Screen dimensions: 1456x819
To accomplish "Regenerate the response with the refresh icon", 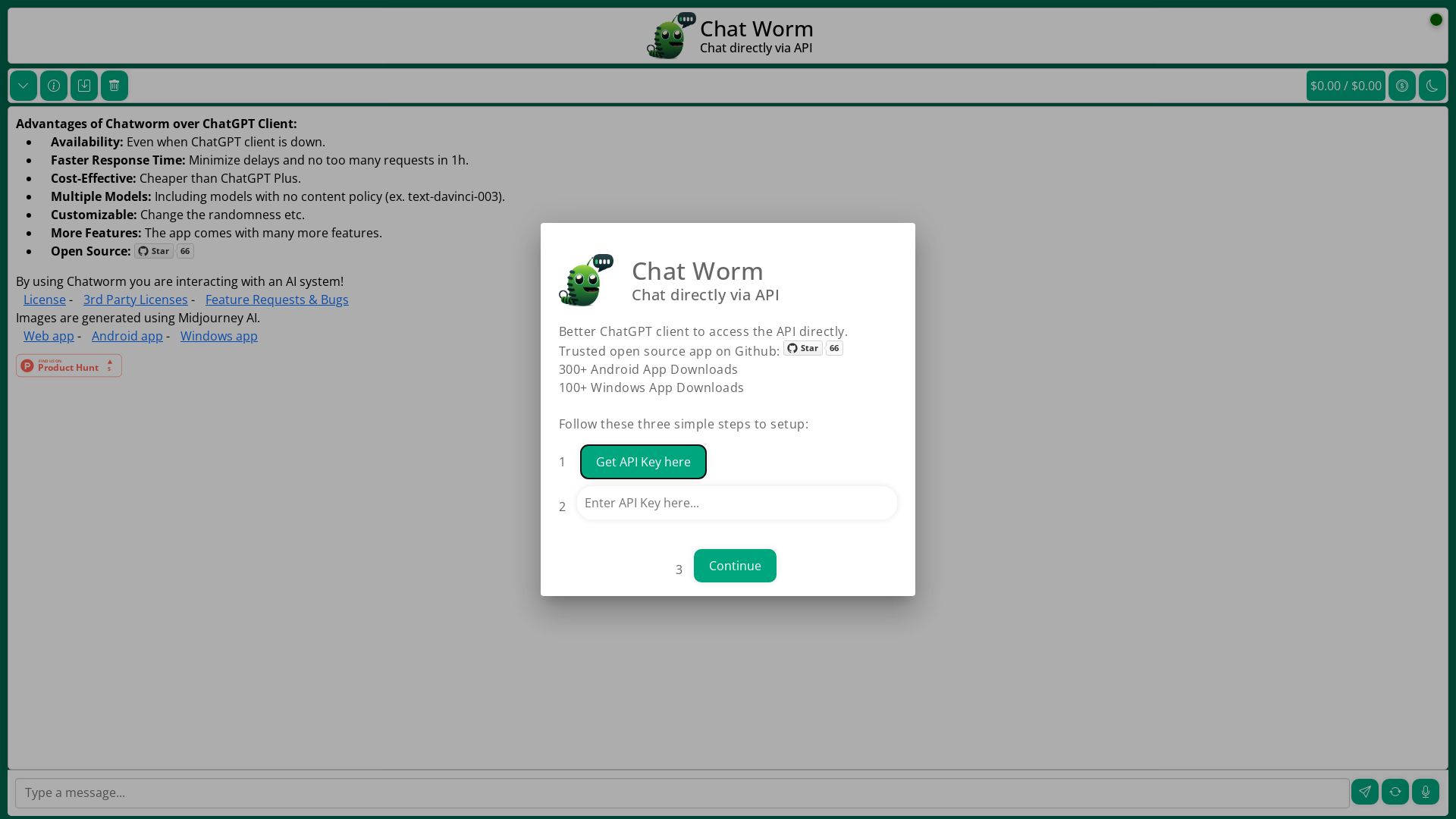I will pyautogui.click(x=1395, y=792).
